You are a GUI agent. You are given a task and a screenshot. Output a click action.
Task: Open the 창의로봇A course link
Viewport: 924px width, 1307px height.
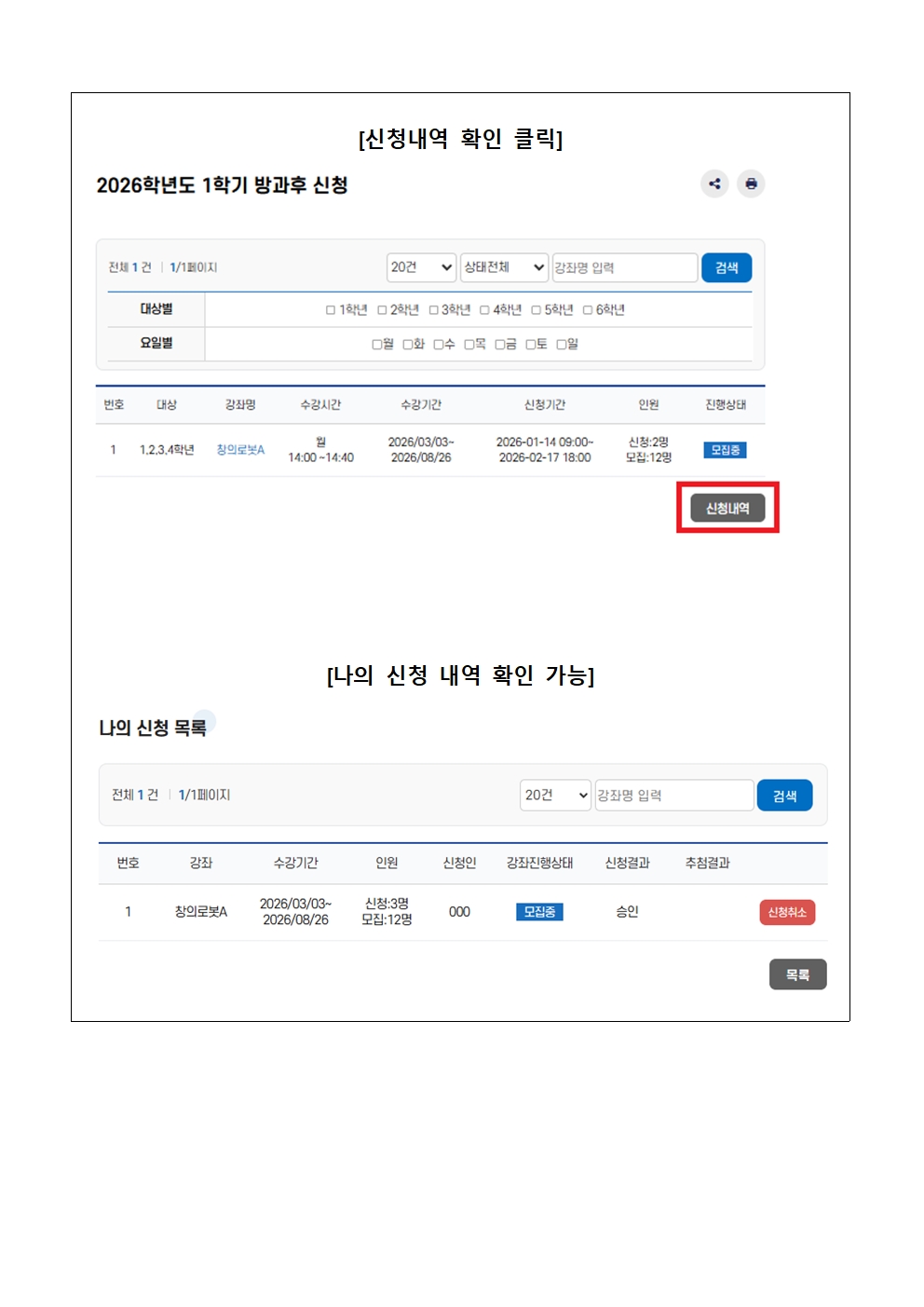tap(240, 450)
